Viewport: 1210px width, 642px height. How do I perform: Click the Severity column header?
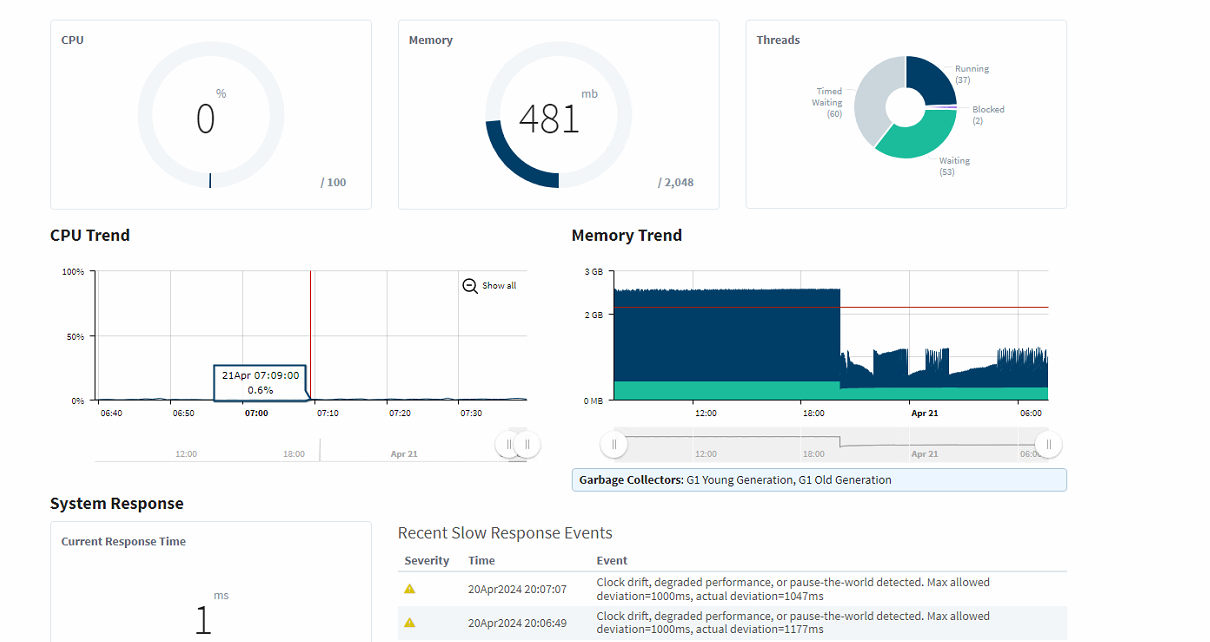coord(427,561)
